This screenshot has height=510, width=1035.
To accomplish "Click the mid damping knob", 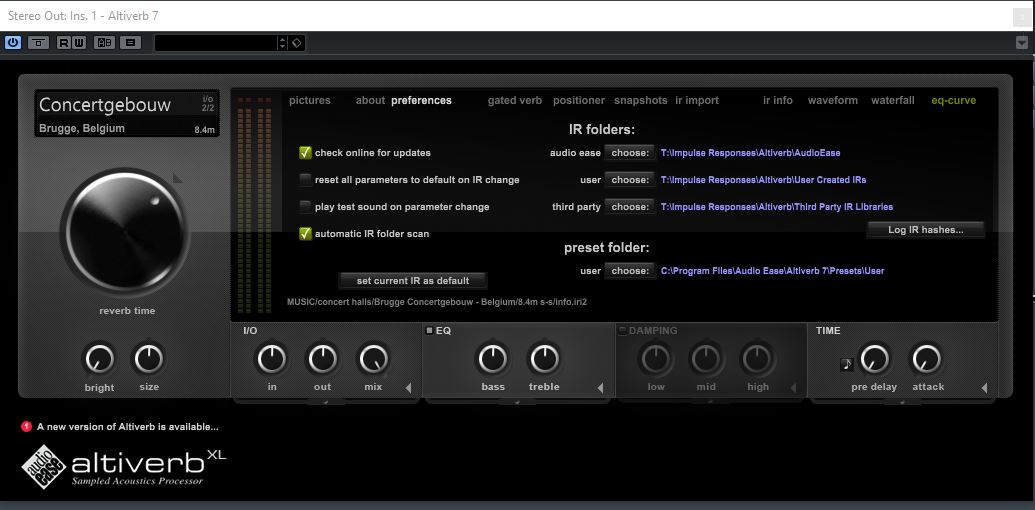I will (x=706, y=359).
